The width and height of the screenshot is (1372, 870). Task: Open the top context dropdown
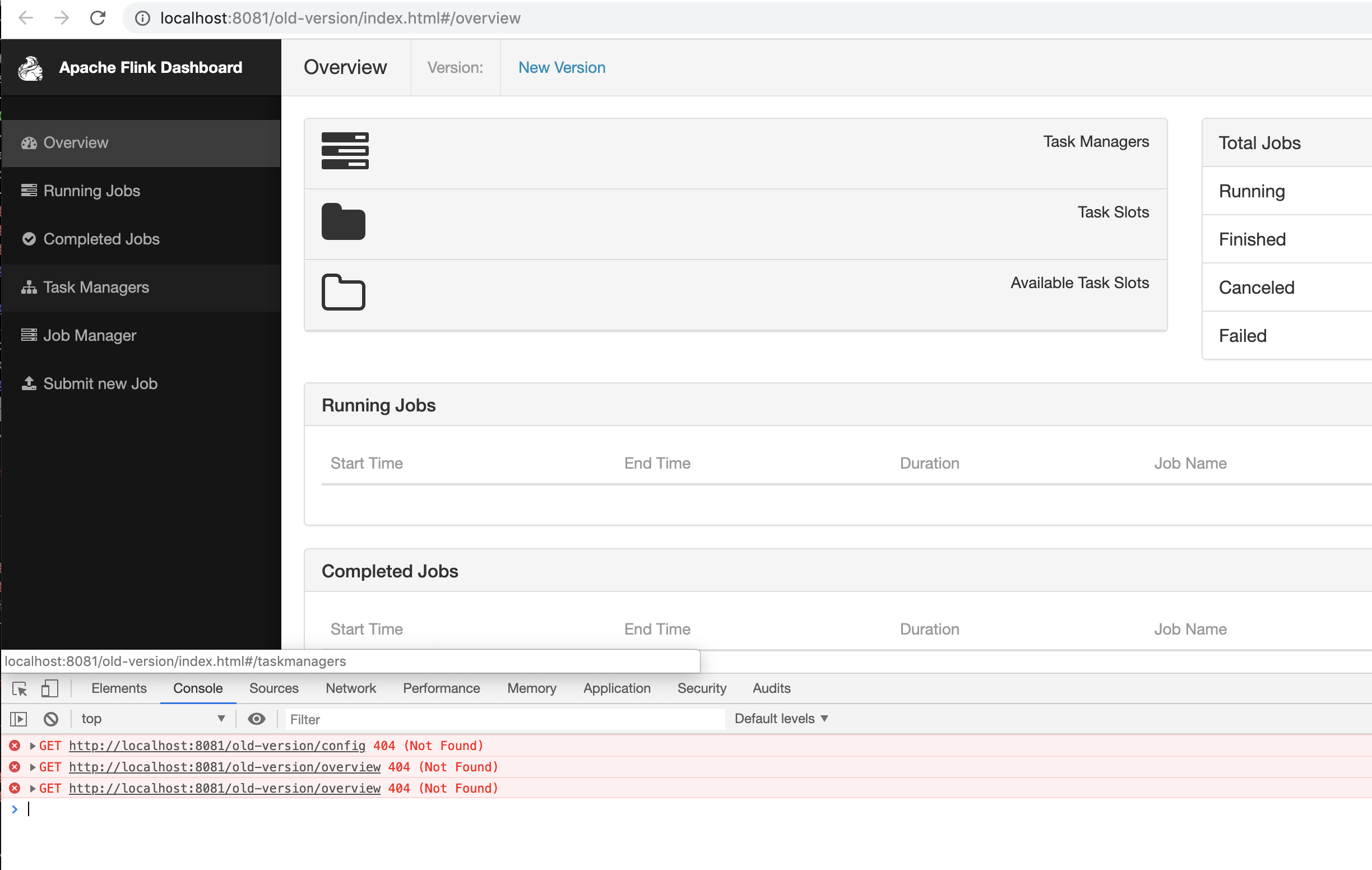152,719
